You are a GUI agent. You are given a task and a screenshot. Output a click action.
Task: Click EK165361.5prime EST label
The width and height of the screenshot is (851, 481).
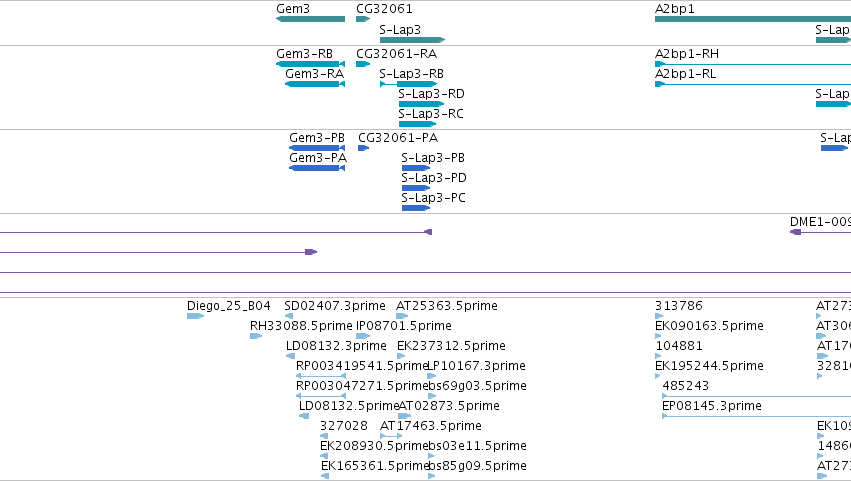click(x=374, y=466)
